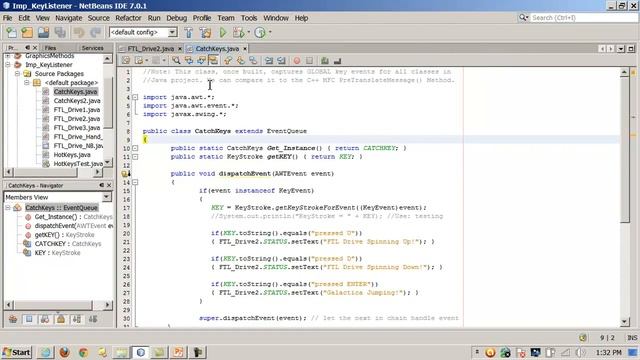Click Previous Bookmark editor icon
Screen dimensions: 640x360
coord(228,60)
